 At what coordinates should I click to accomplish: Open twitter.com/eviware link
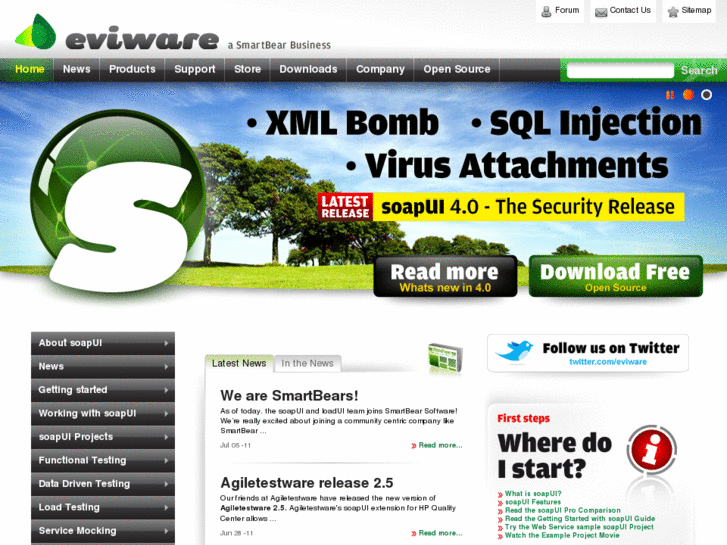[x=608, y=362]
